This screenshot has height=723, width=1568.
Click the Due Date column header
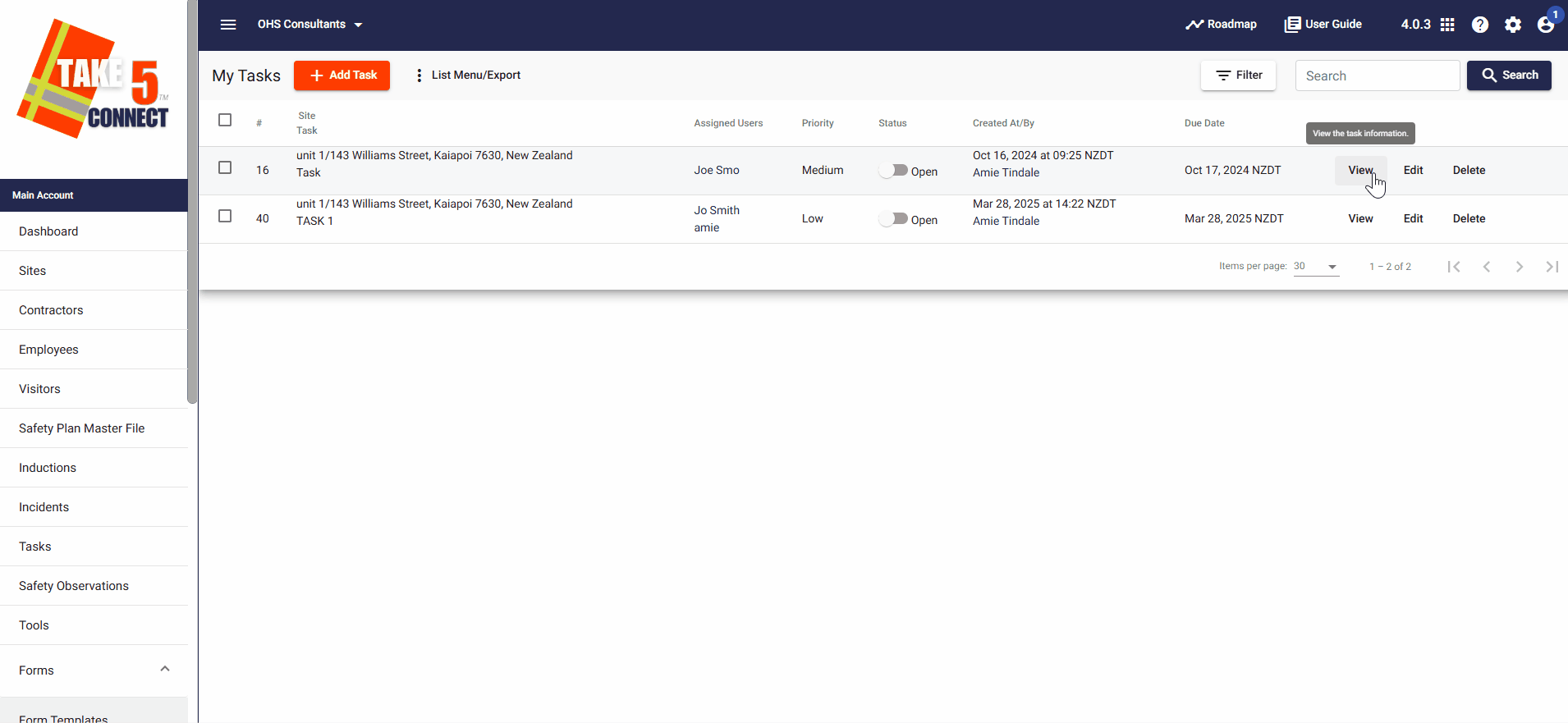point(1204,123)
